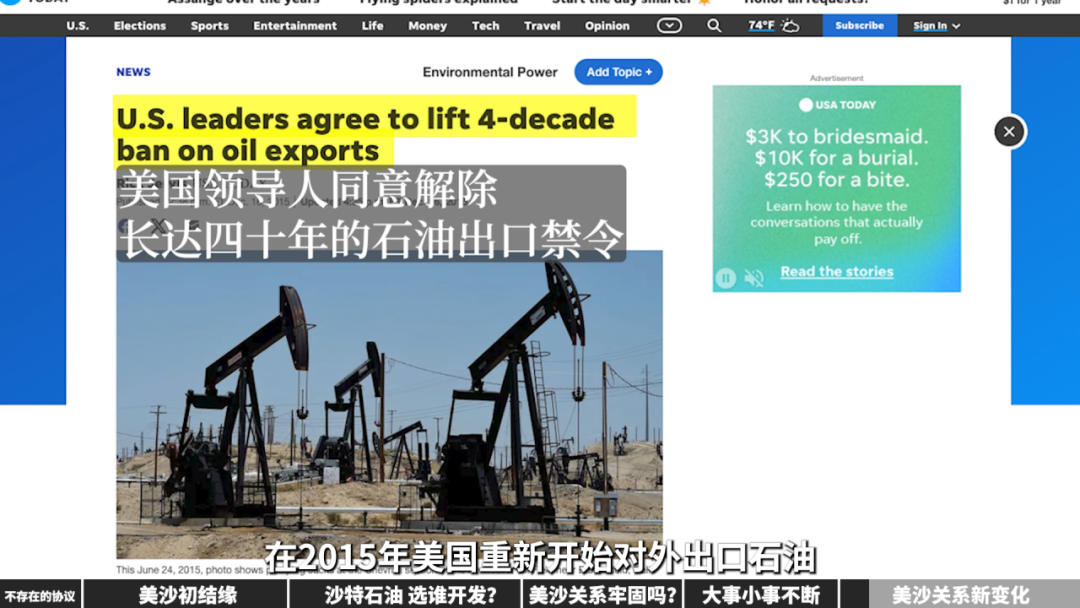
Task: Unmute the advertisement sound
Action: click(x=754, y=277)
